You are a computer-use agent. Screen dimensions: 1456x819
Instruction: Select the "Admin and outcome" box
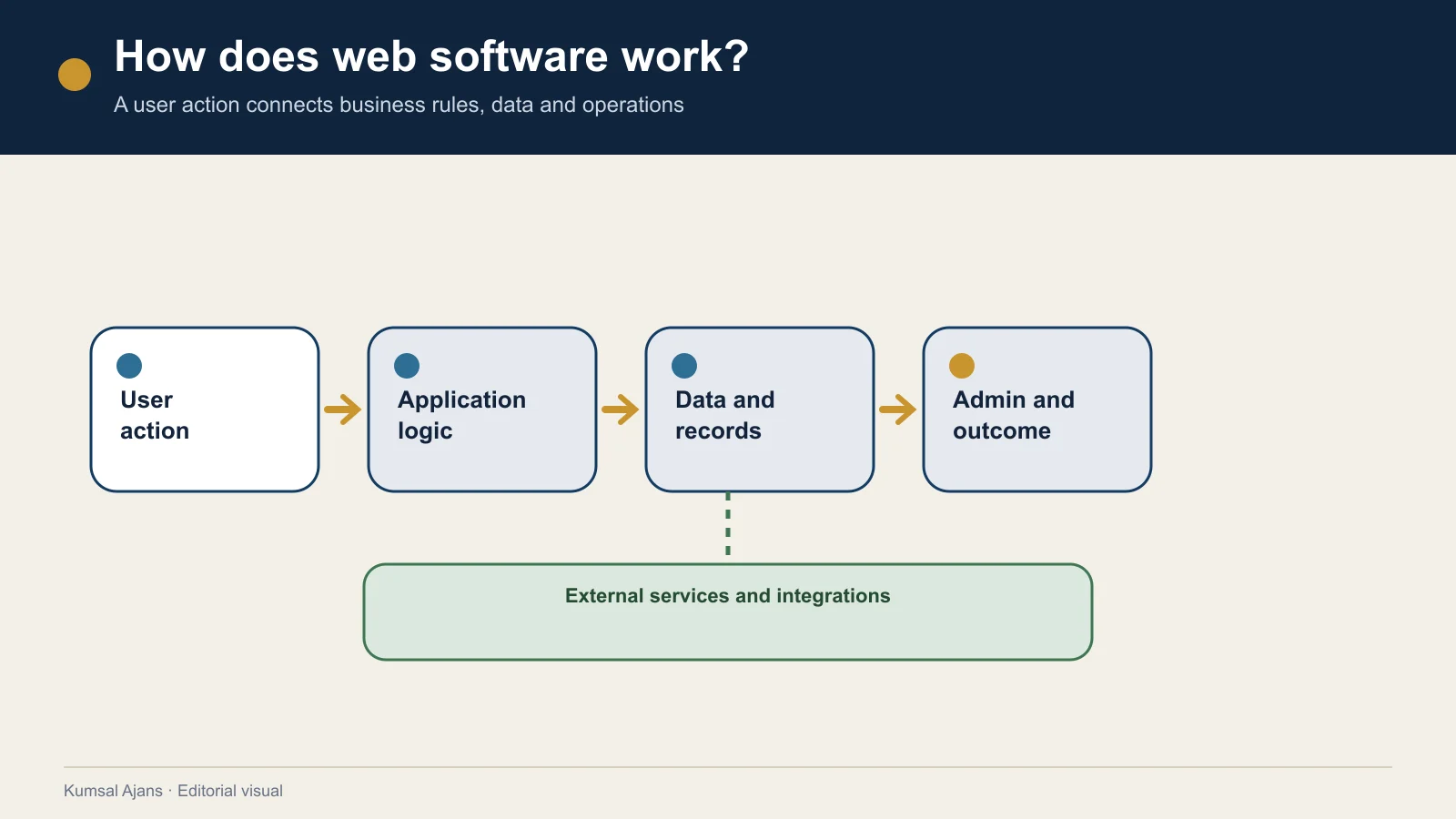click(1037, 409)
